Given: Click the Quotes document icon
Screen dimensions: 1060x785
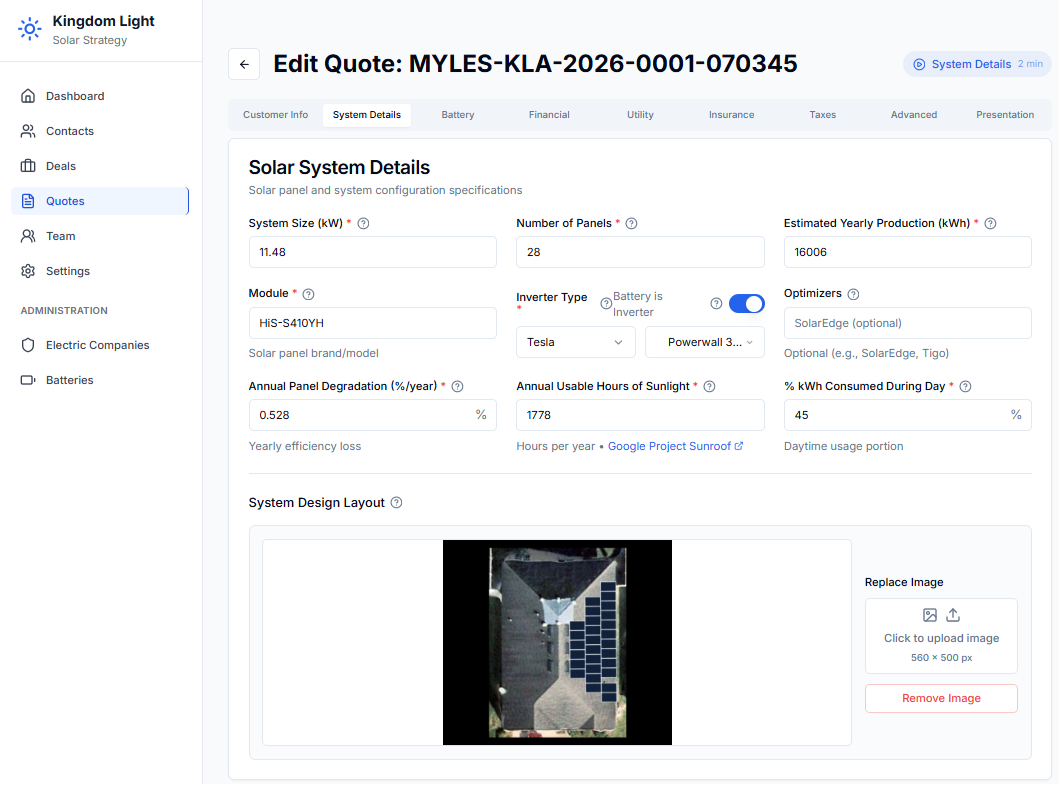Looking at the screenshot, I should [x=28, y=201].
